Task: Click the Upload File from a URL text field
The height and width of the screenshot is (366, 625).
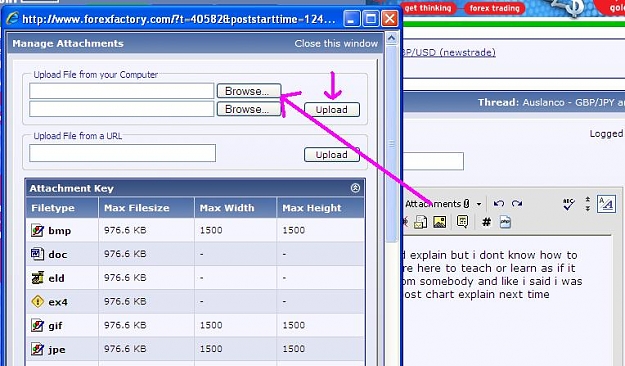Action: coord(122,153)
